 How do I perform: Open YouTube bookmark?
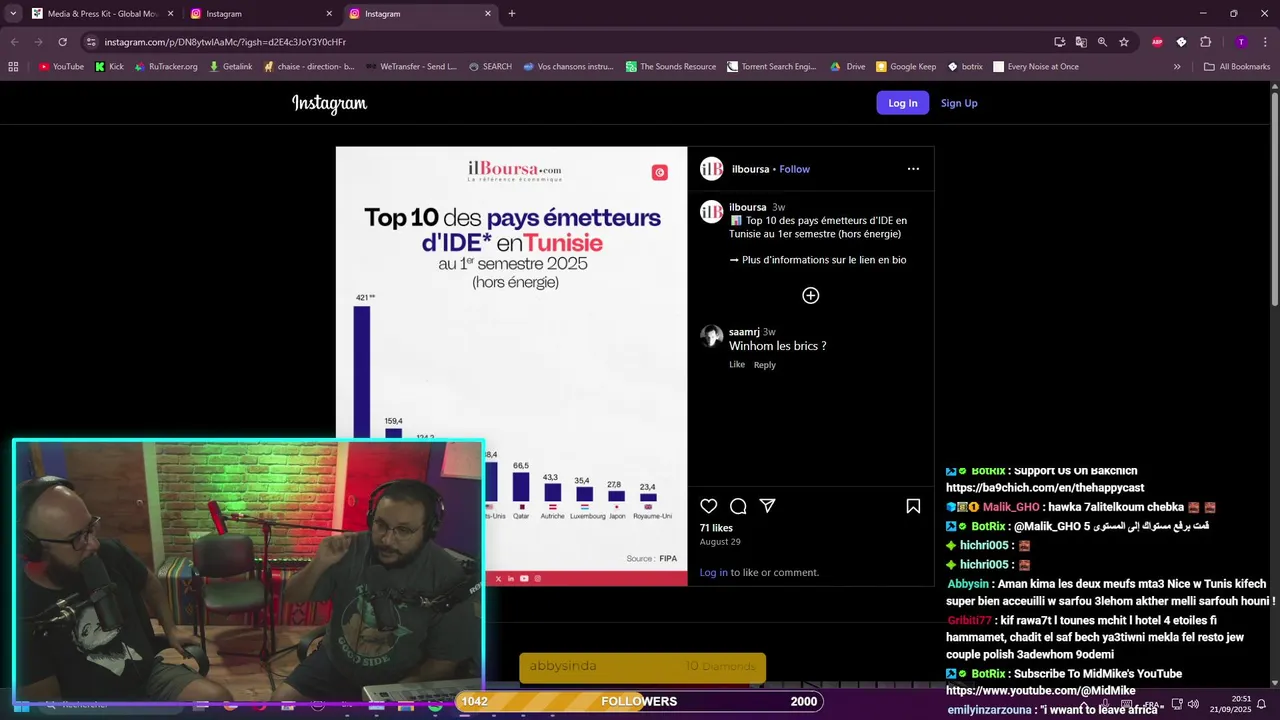click(61, 67)
